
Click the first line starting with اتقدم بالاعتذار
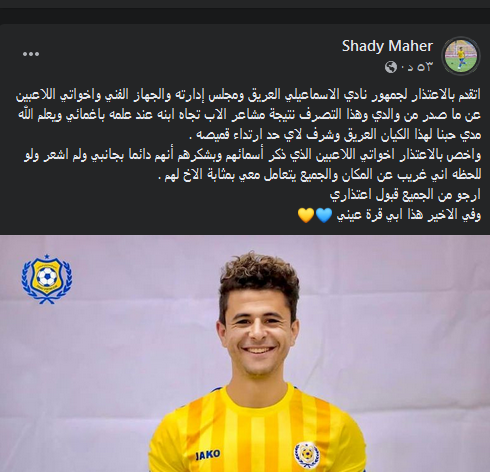248,95
